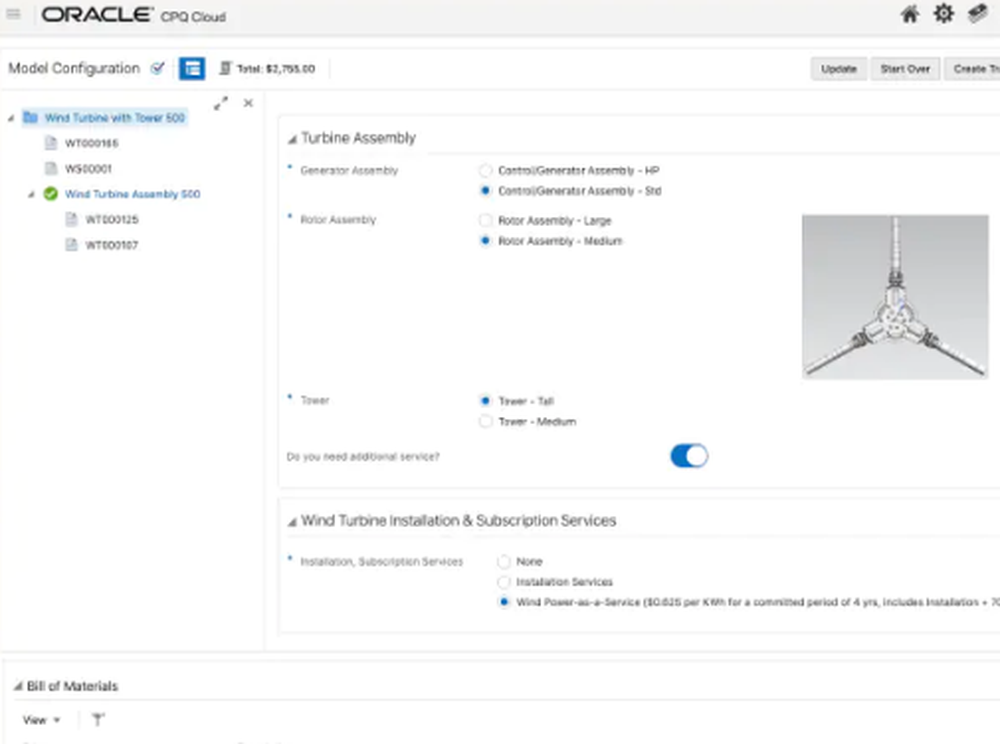This screenshot has height=744, width=1000.
Task: Click the ticket icon in header
Action: pos(977,13)
